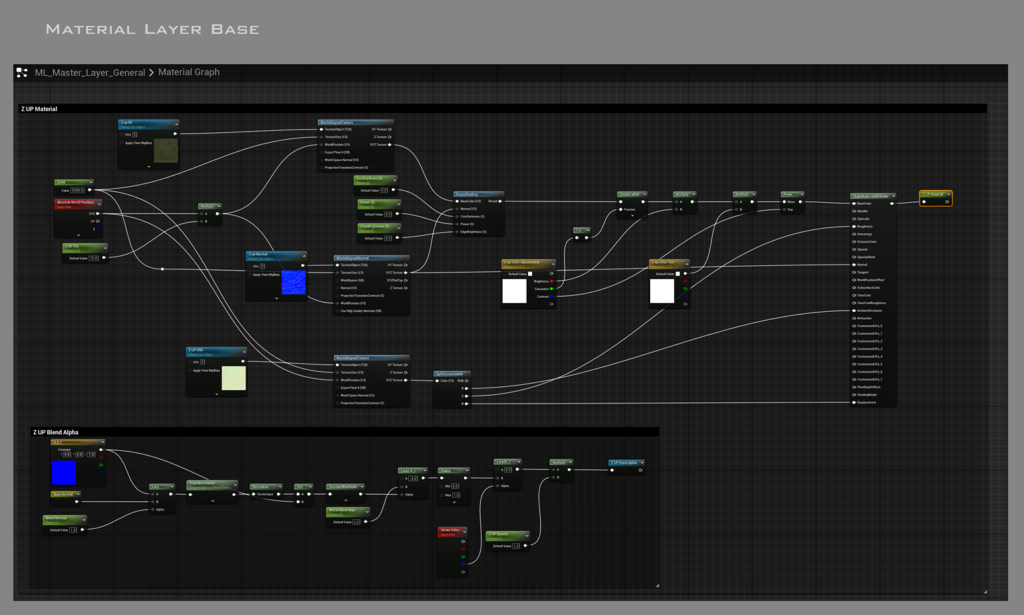Click the BaseColor input pin on MakeMaterialAttributes node

click(x=853, y=202)
